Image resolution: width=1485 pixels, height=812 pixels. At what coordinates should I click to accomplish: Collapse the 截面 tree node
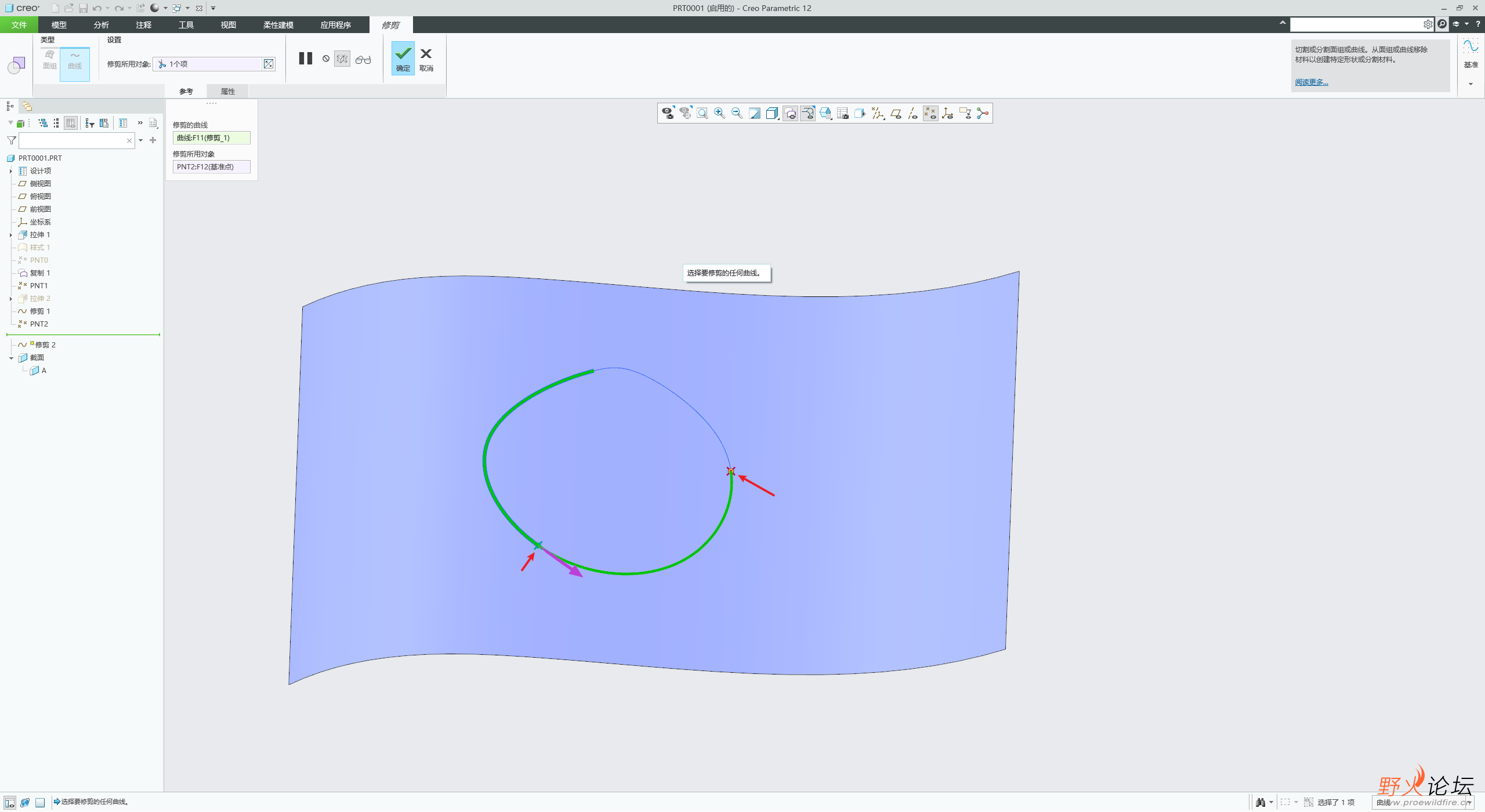10,358
